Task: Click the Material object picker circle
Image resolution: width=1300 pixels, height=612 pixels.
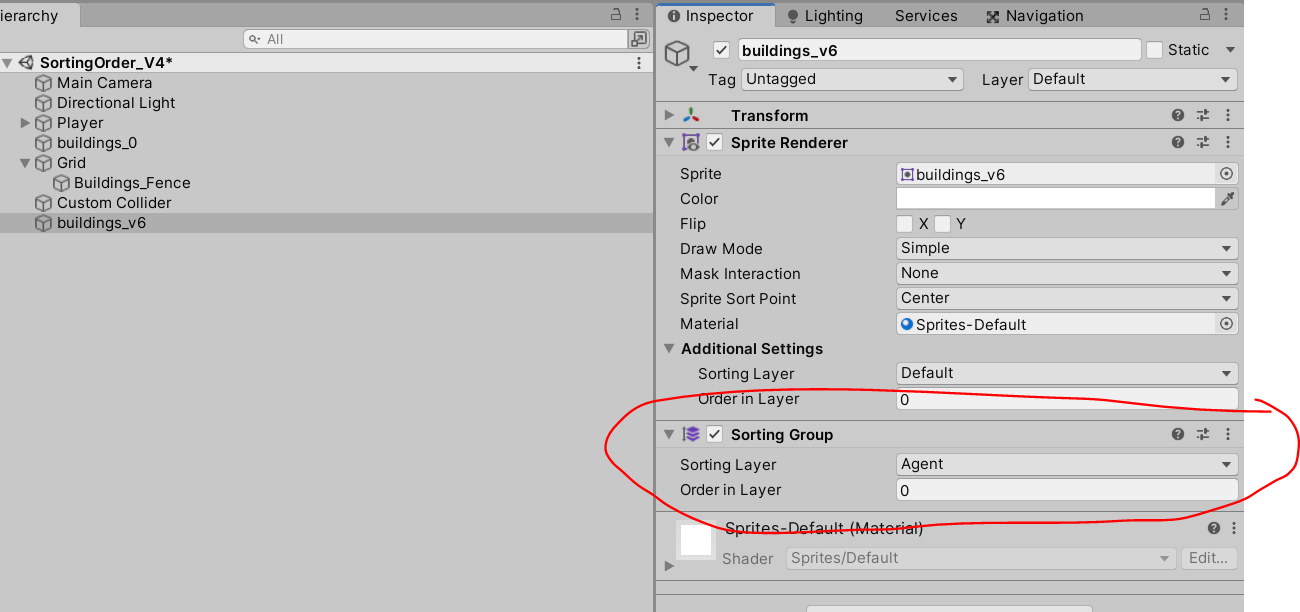Action: point(1227,324)
